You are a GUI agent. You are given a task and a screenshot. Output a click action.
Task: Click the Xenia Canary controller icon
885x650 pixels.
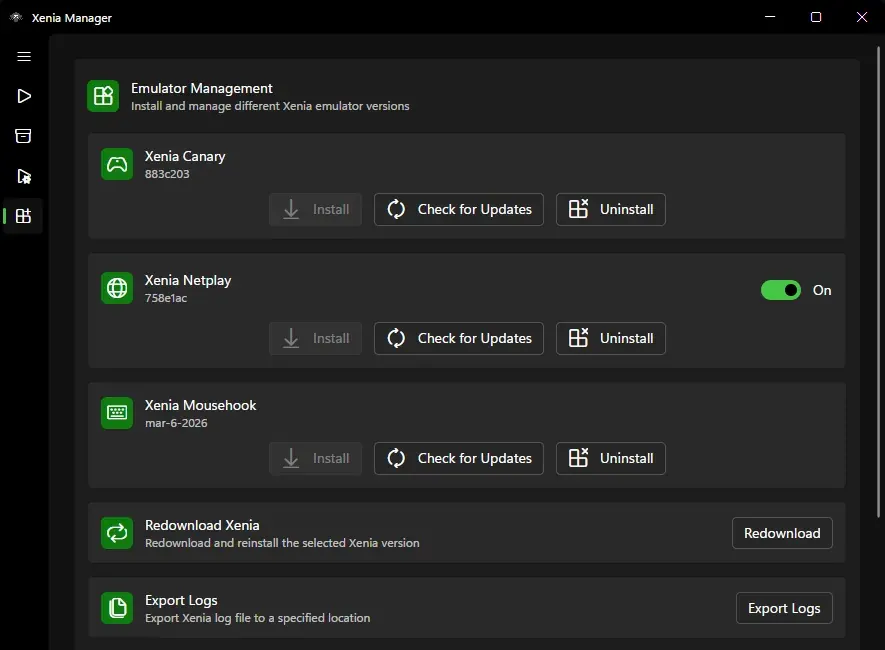(117, 164)
